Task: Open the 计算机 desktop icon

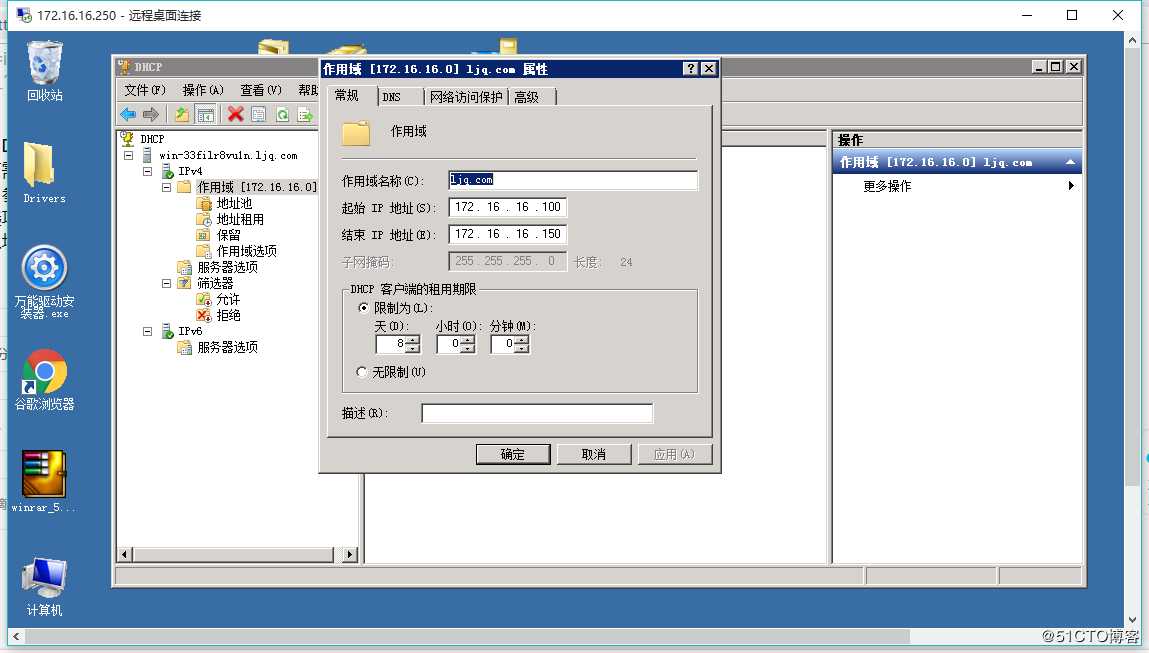Action: pyautogui.click(x=44, y=586)
